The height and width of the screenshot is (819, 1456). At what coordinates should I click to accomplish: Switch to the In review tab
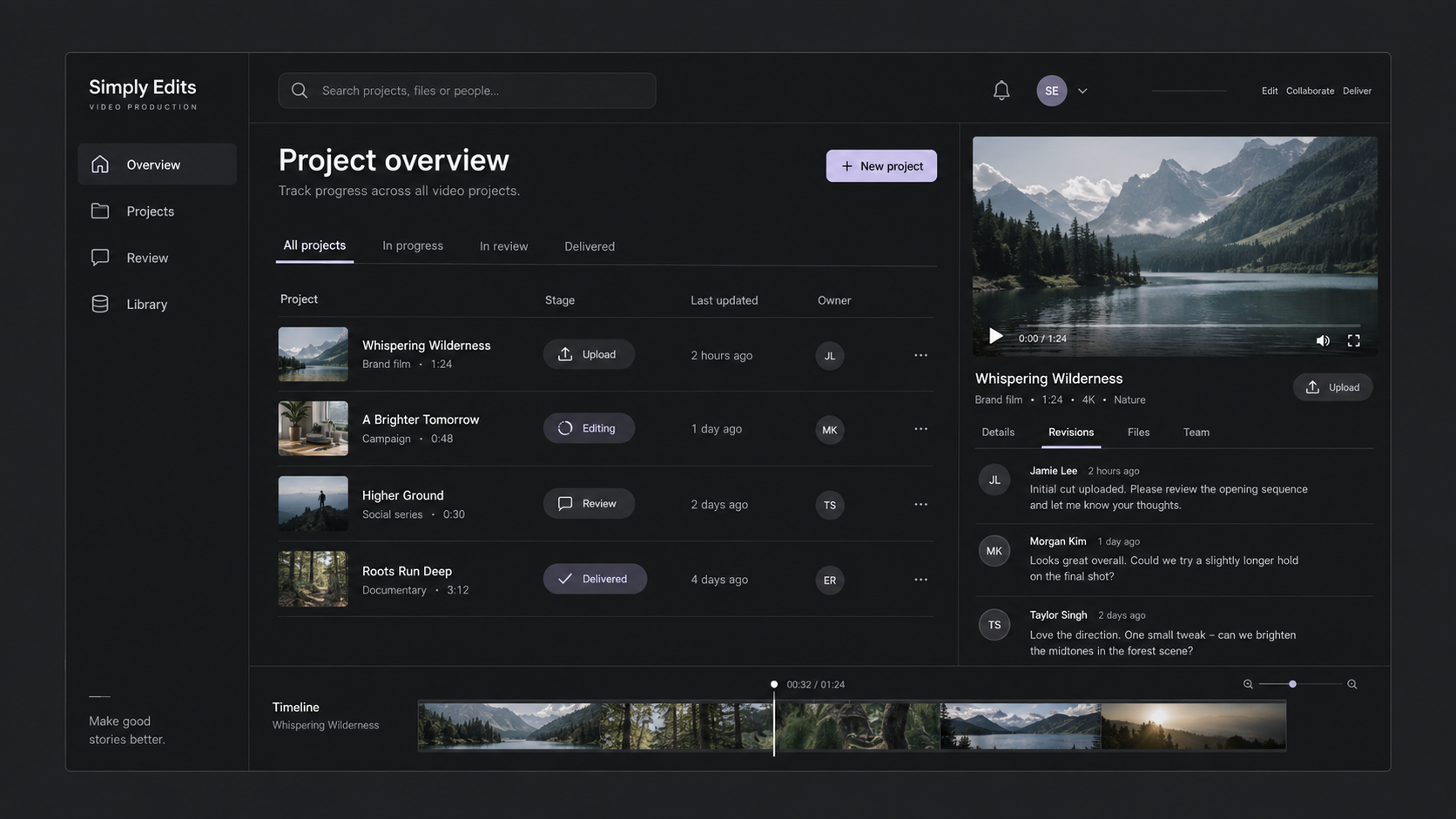pyautogui.click(x=503, y=246)
